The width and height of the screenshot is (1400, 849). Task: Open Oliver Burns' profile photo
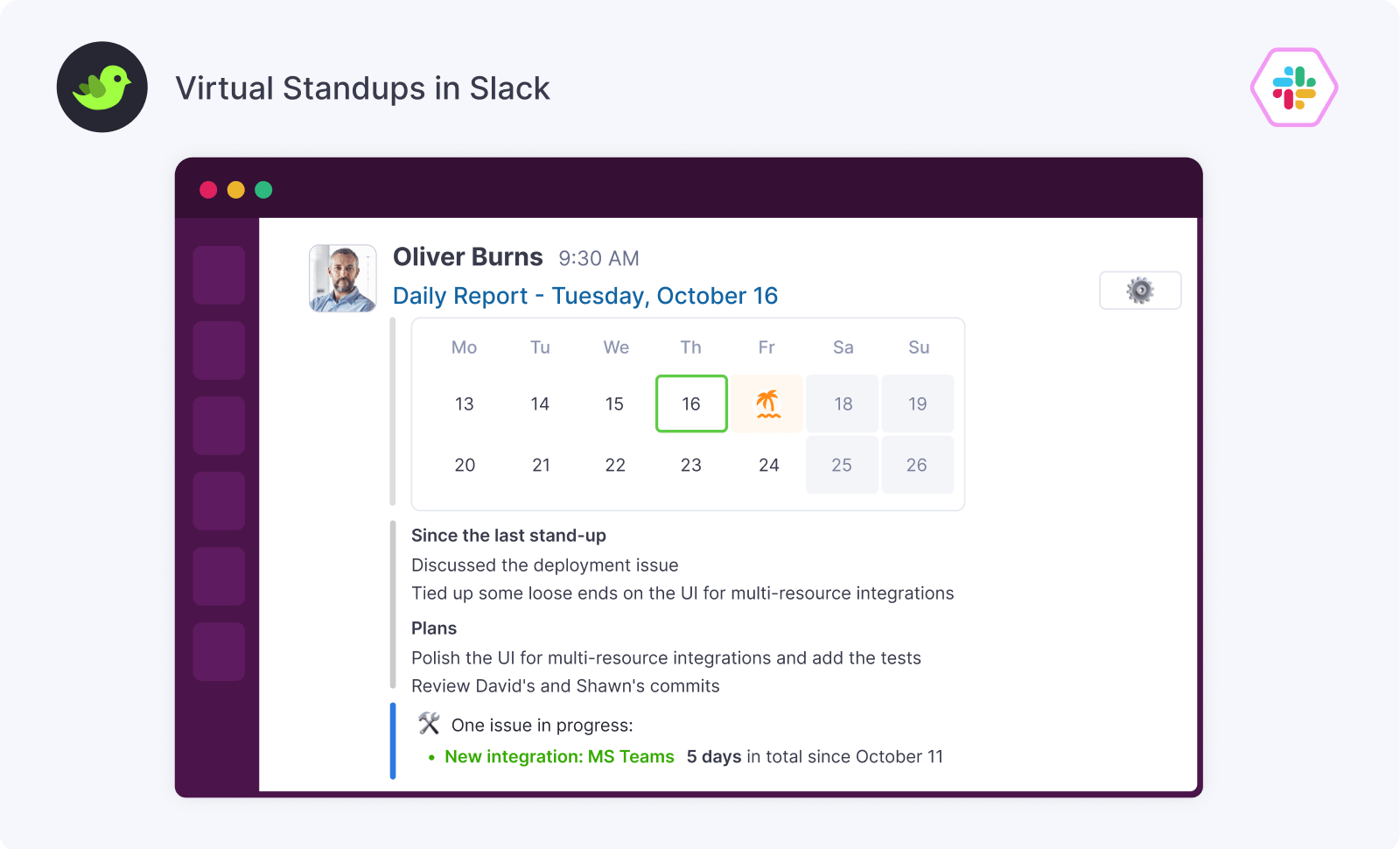point(343,278)
